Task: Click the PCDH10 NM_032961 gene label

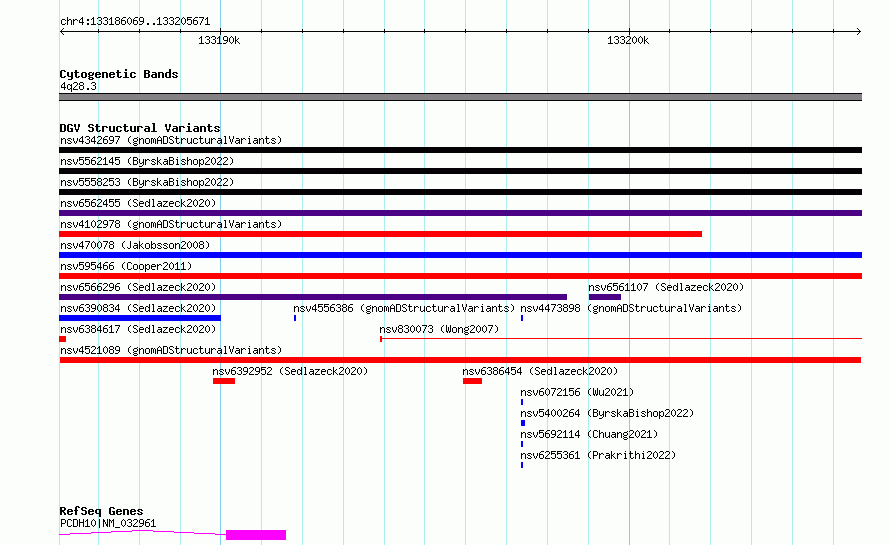Action: pos(108,523)
